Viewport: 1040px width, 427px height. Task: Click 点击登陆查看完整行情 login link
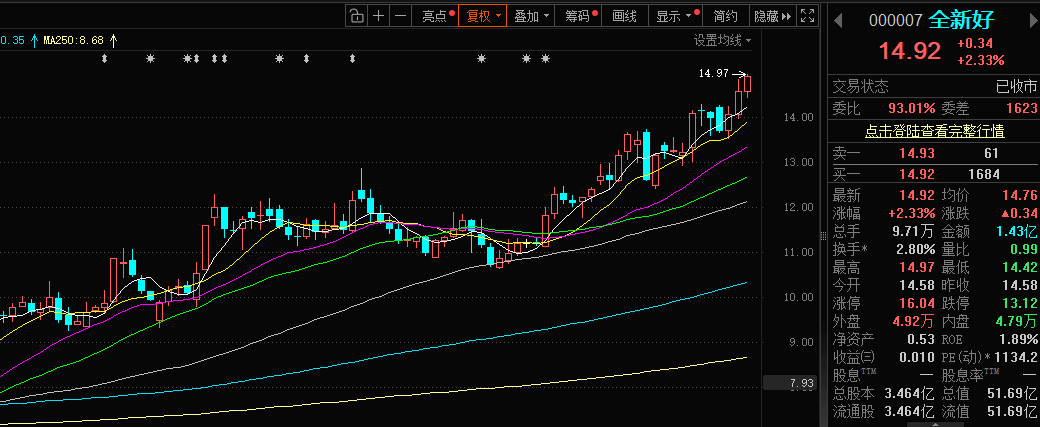click(934, 130)
